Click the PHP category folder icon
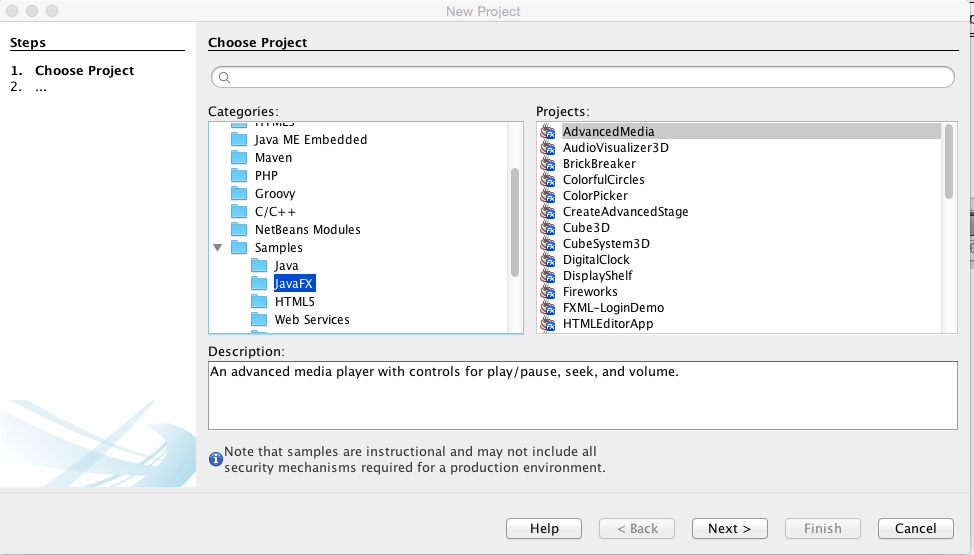This screenshot has height=555, width=974. point(239,176)
